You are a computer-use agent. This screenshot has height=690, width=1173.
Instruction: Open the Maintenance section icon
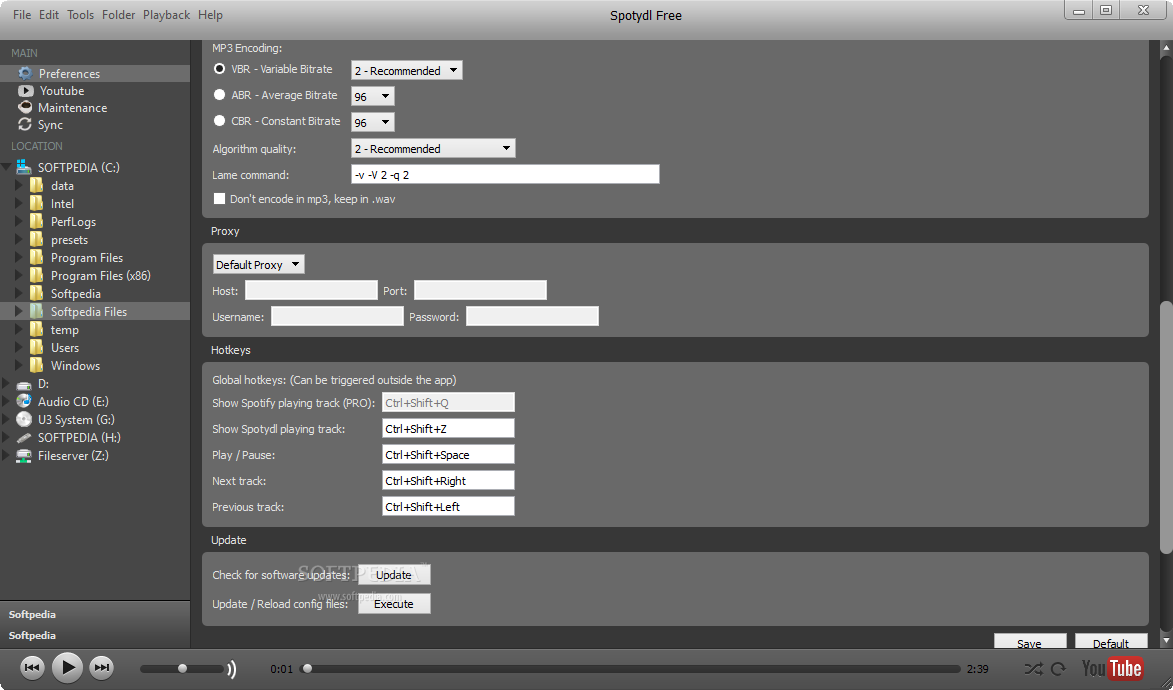[25, 107]
